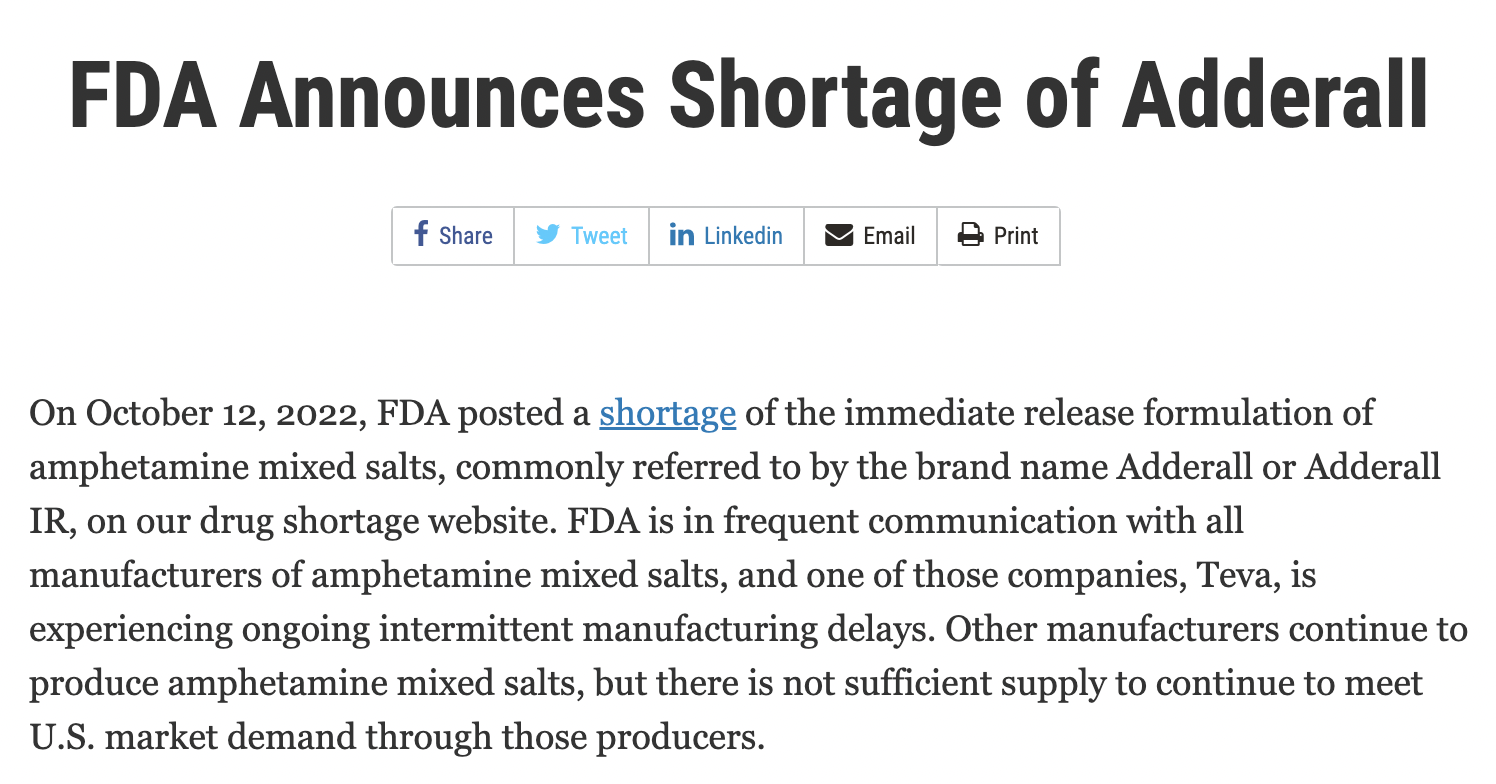Image resolution: width=1496 pixels, height=784 pixels.
Task: Click the Twitter bird icon
Action: click(x=547, y=235)
